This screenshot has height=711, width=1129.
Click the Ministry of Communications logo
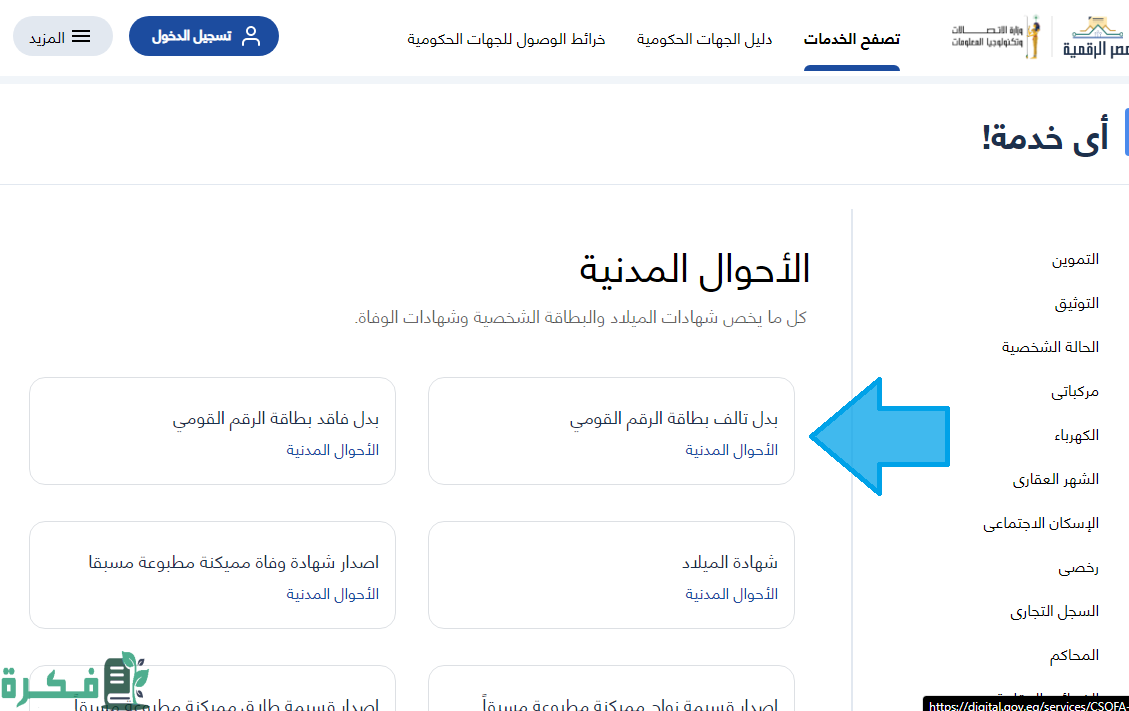point(996,38)
